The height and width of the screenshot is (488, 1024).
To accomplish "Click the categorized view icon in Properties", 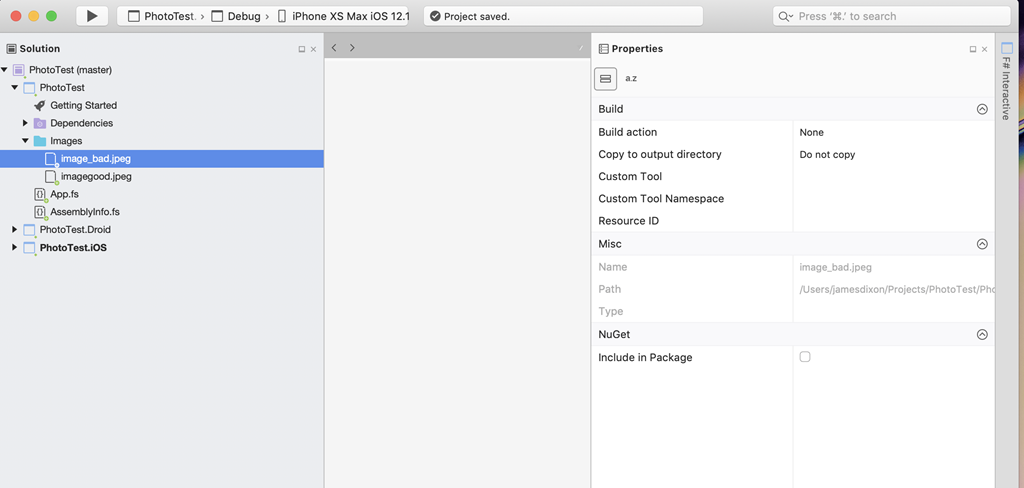I will click(605, 78).
